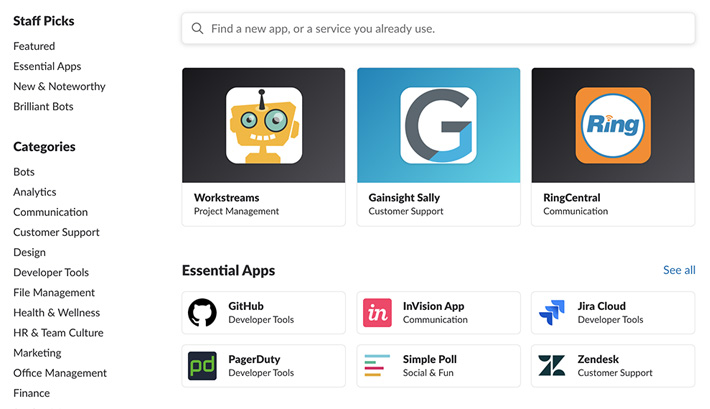Click the app search field

tap(440, 29)
